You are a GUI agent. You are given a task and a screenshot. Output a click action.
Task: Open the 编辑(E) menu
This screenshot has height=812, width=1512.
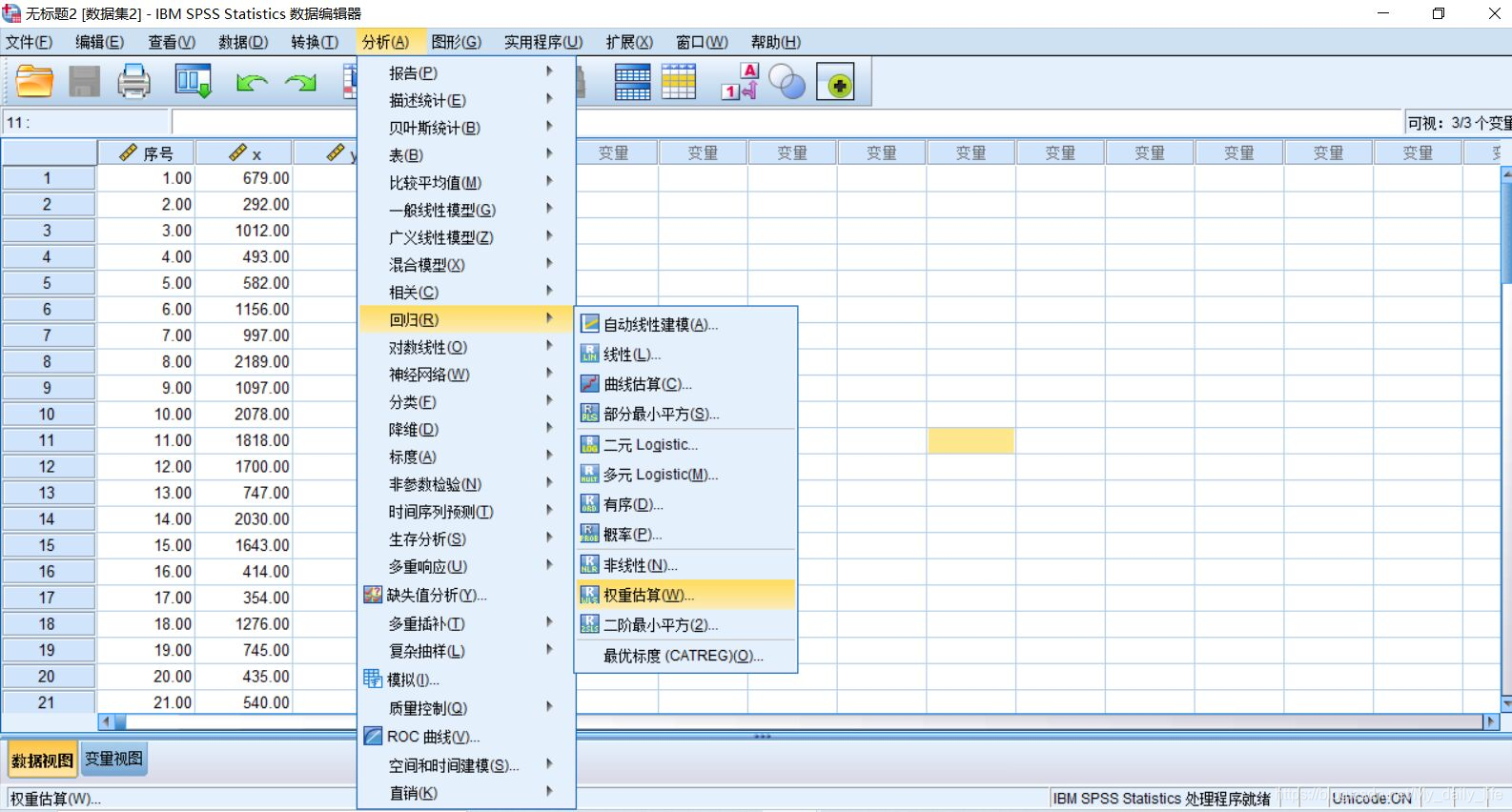(x=99, y=42)
